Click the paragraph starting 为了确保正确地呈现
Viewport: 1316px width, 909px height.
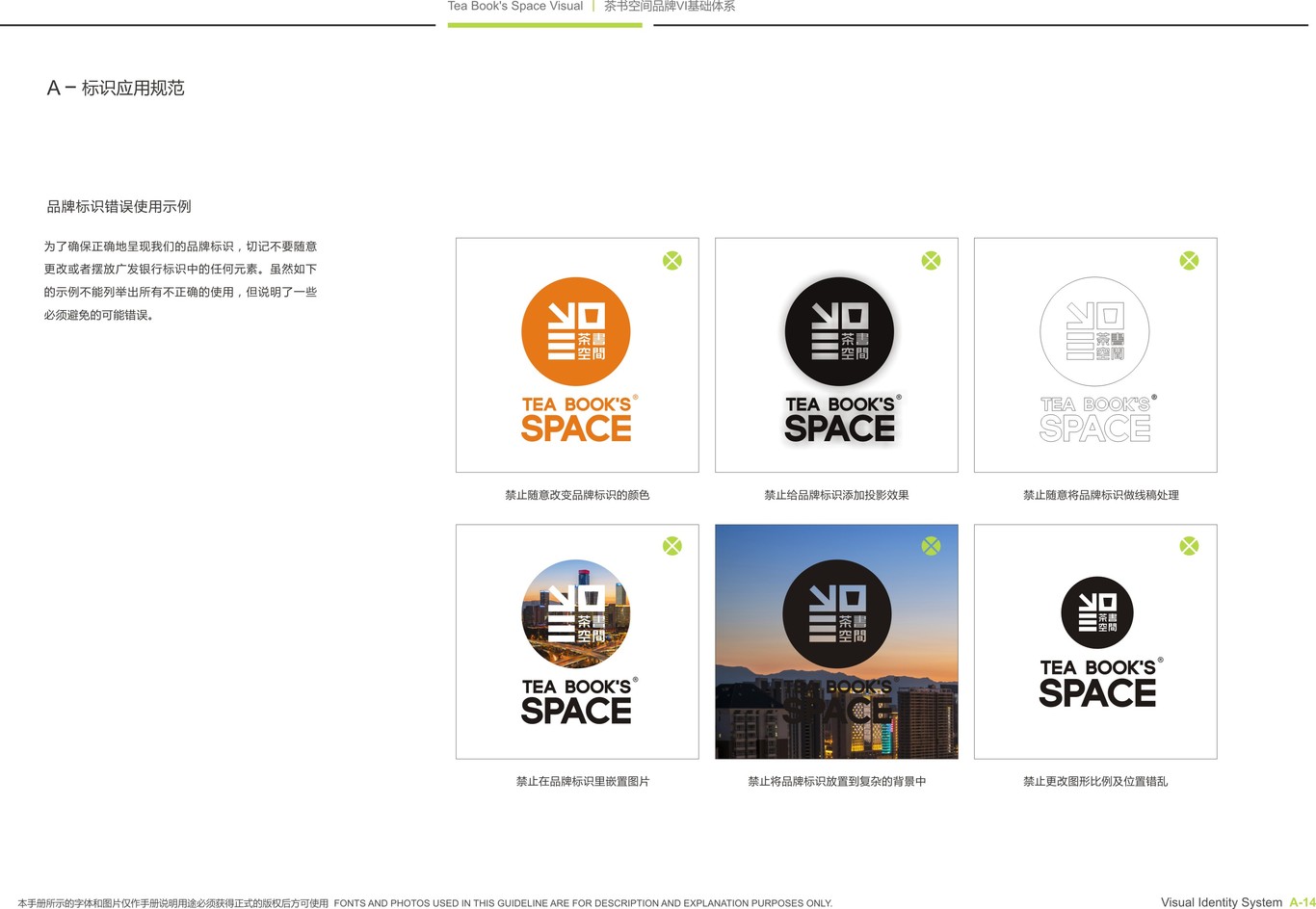coord(180,280)
